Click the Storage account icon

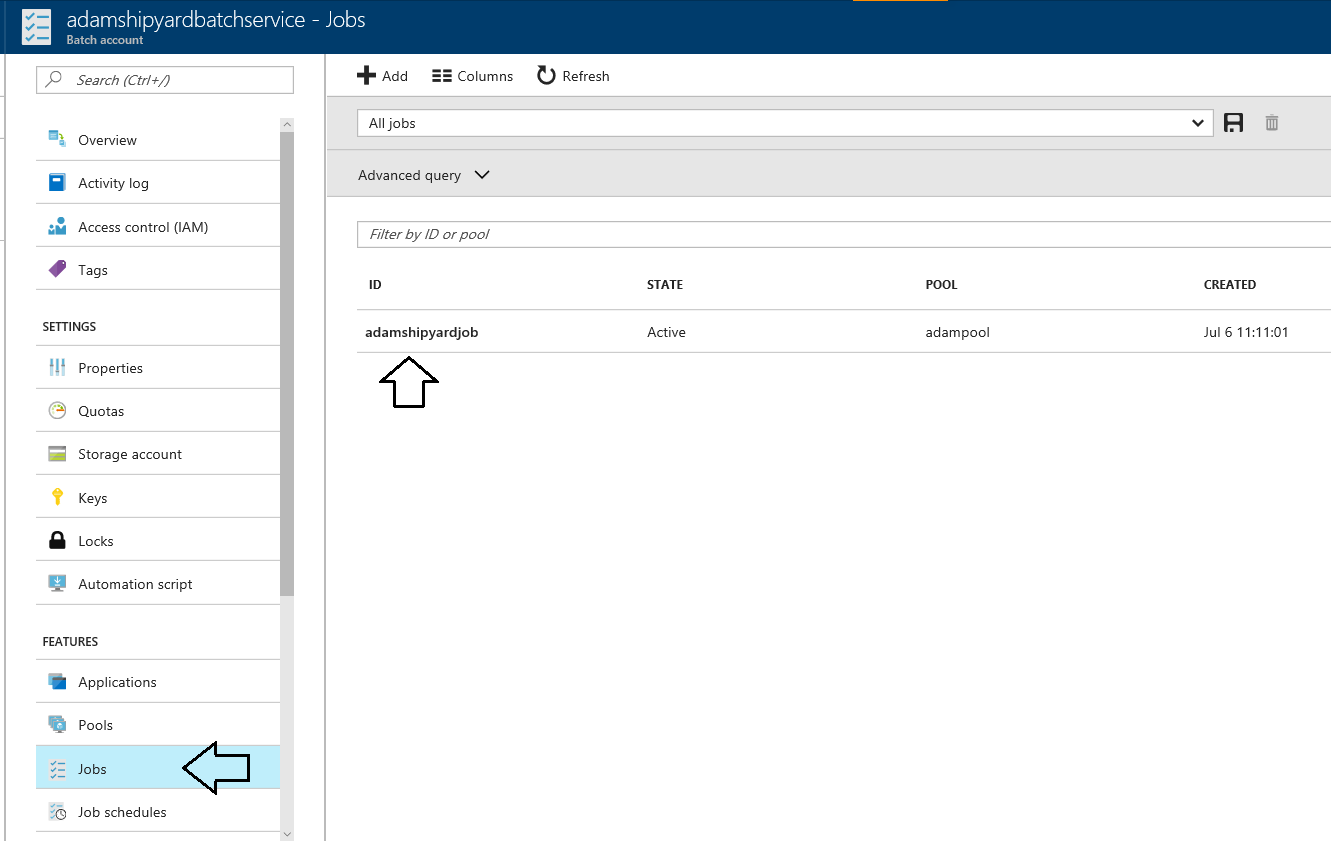coord(57,453)
